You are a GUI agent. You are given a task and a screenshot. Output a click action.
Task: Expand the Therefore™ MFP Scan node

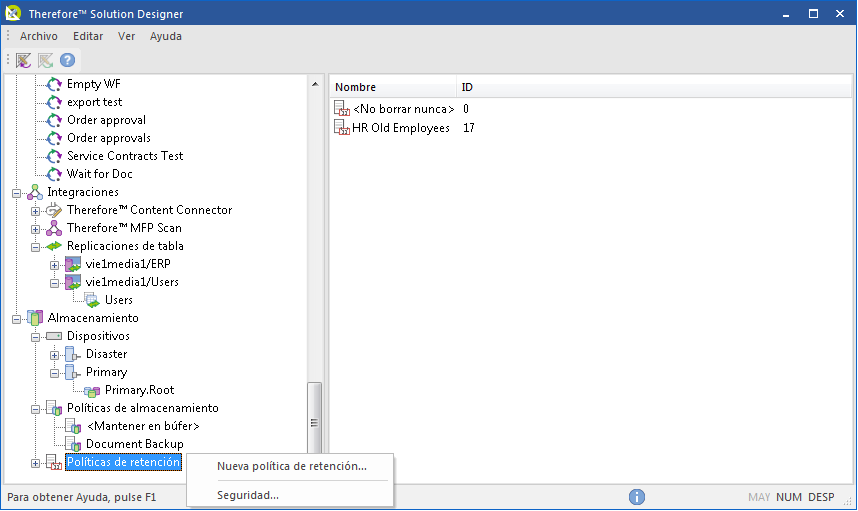click(x=35, y=229)
